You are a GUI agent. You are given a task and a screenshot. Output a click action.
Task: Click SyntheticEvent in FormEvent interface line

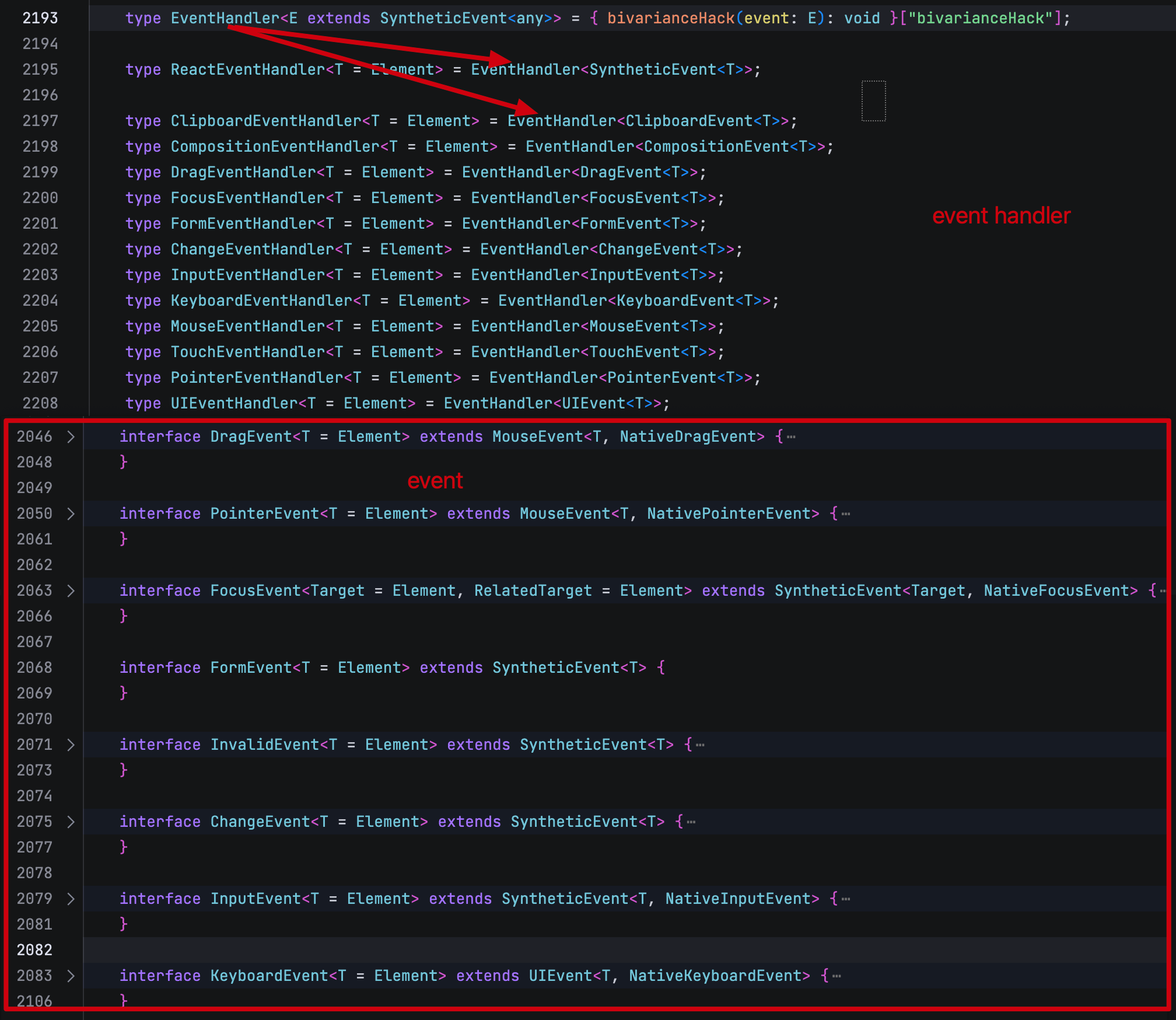pyautogui.click(x=555, y=668)
